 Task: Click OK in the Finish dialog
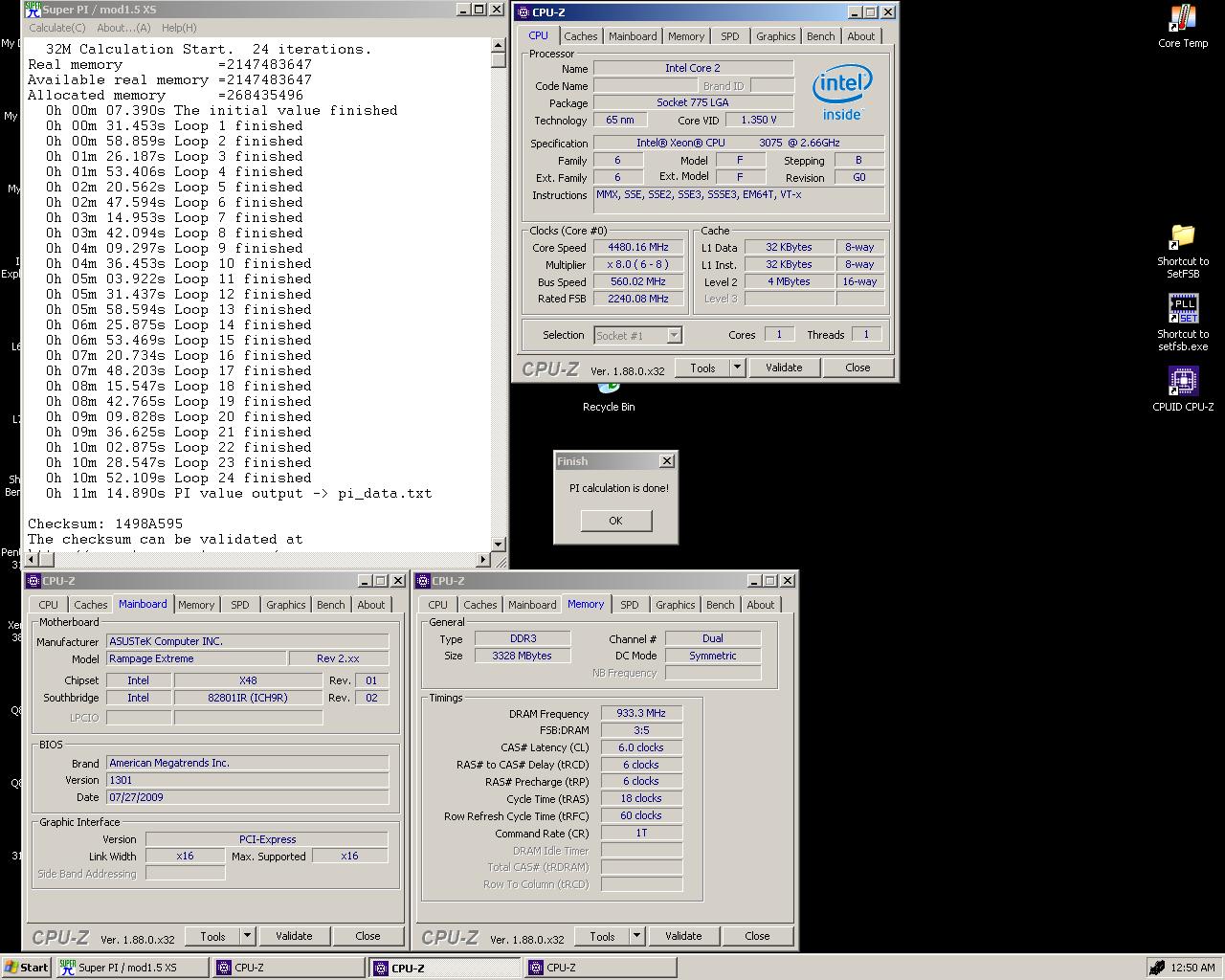615,521
